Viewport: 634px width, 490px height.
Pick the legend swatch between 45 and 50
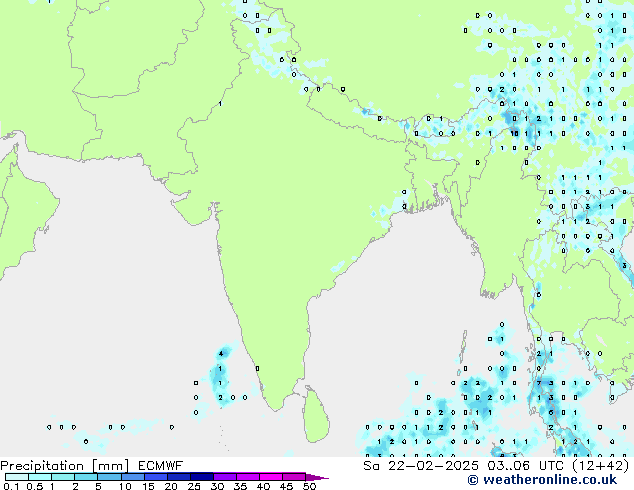294,477
